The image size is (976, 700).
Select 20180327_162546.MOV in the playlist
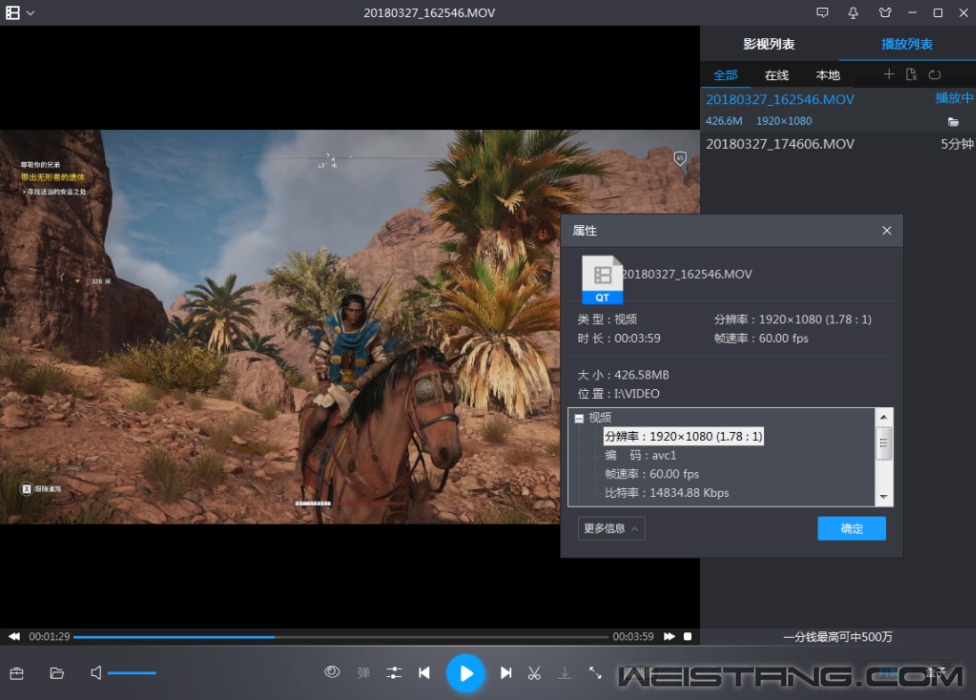780,100
